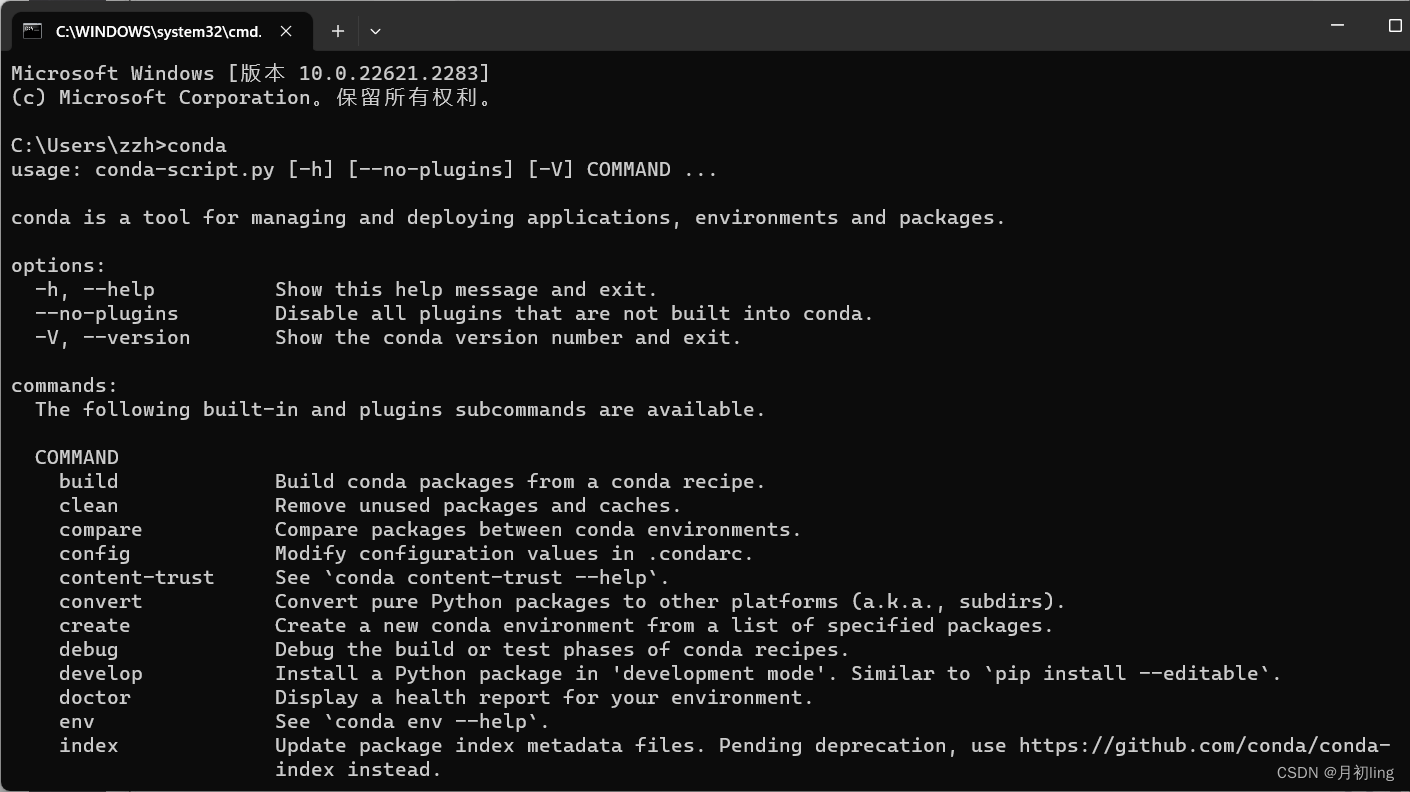Open the new tab dropdown chevron
Viewport: 1410px width, 792px height.
point(375,31)
